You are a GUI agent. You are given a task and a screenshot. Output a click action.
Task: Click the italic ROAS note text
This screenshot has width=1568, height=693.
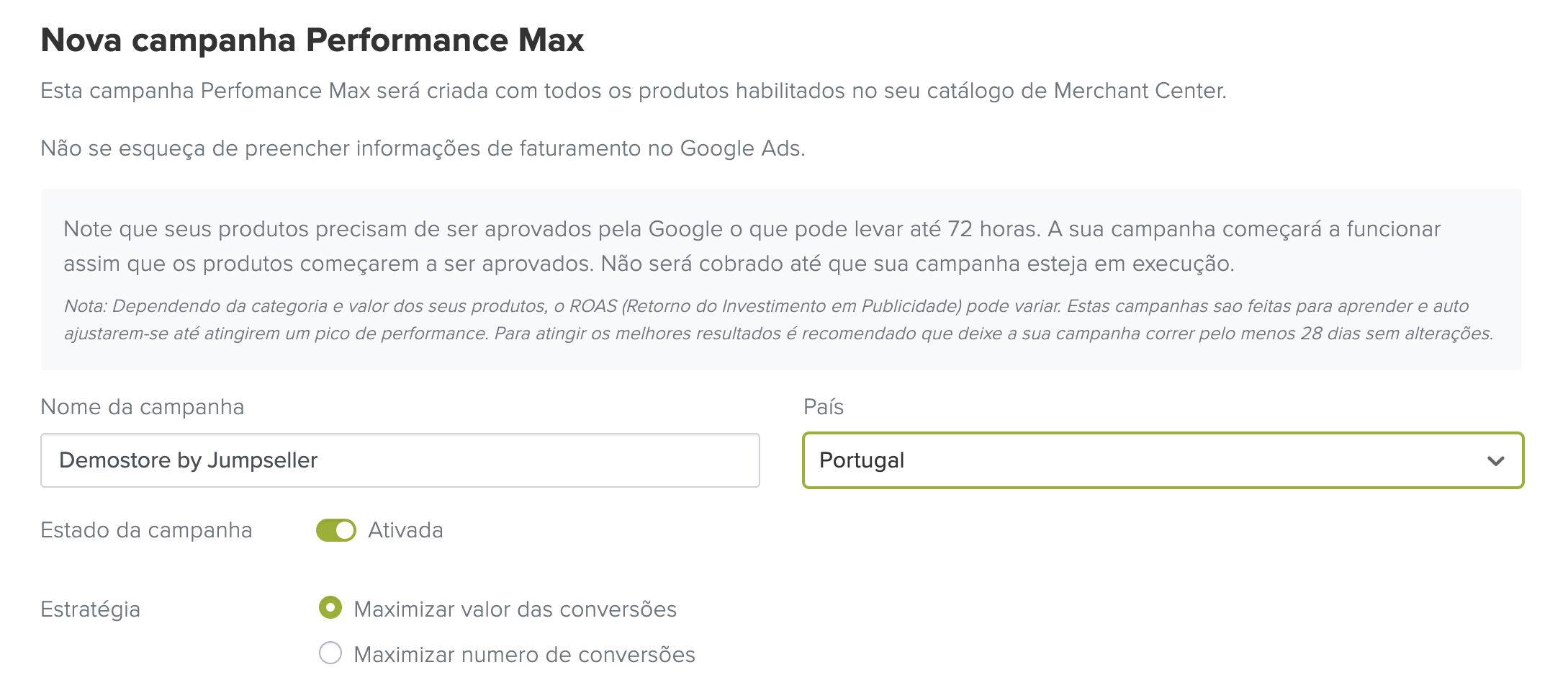778,320
